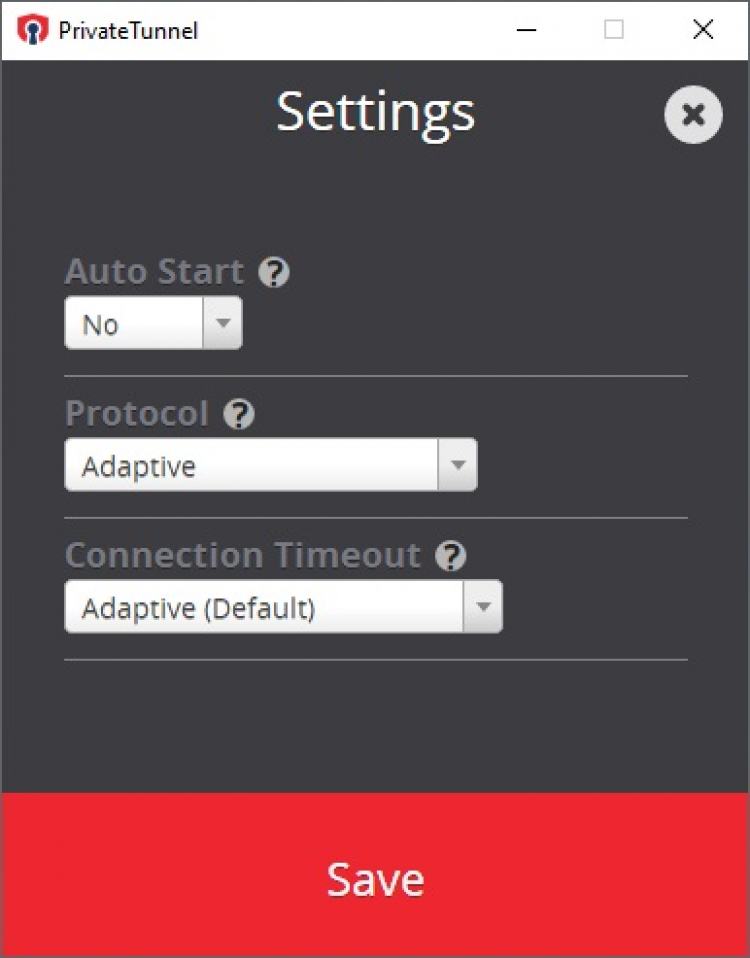Click the Connection Timeout label
The height and width of the screenshot is (958, 750).
click(243, 556)
